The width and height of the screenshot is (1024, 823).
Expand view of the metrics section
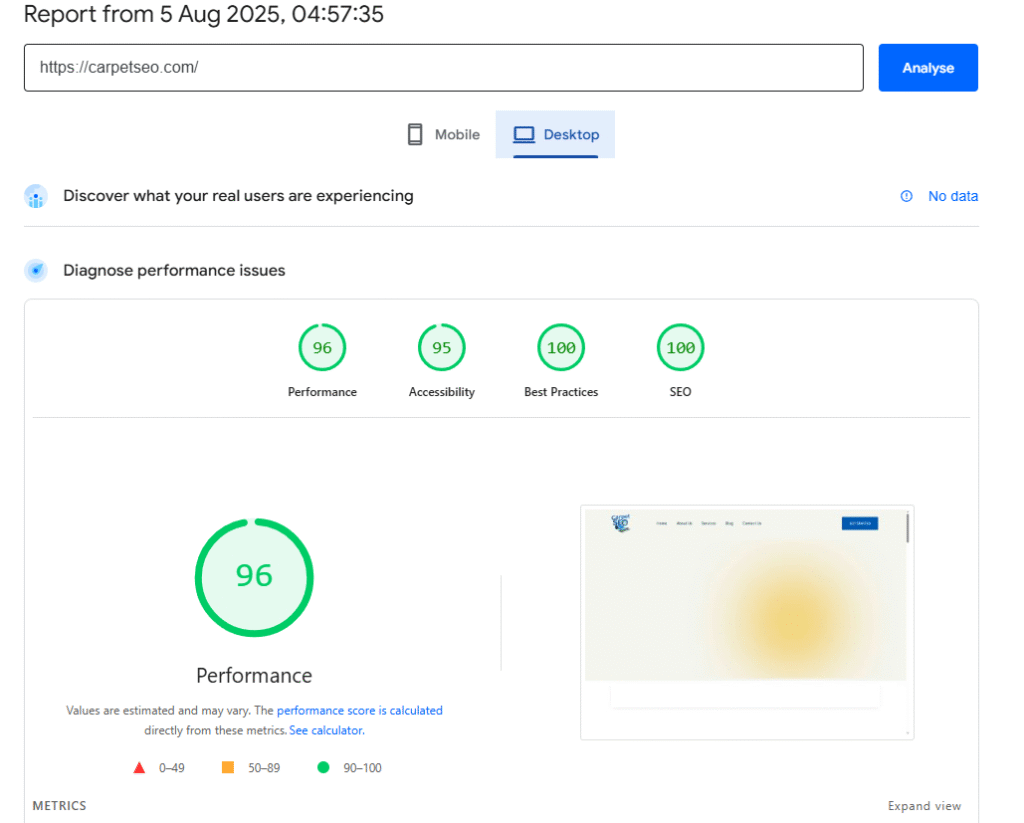coord(924,806)
